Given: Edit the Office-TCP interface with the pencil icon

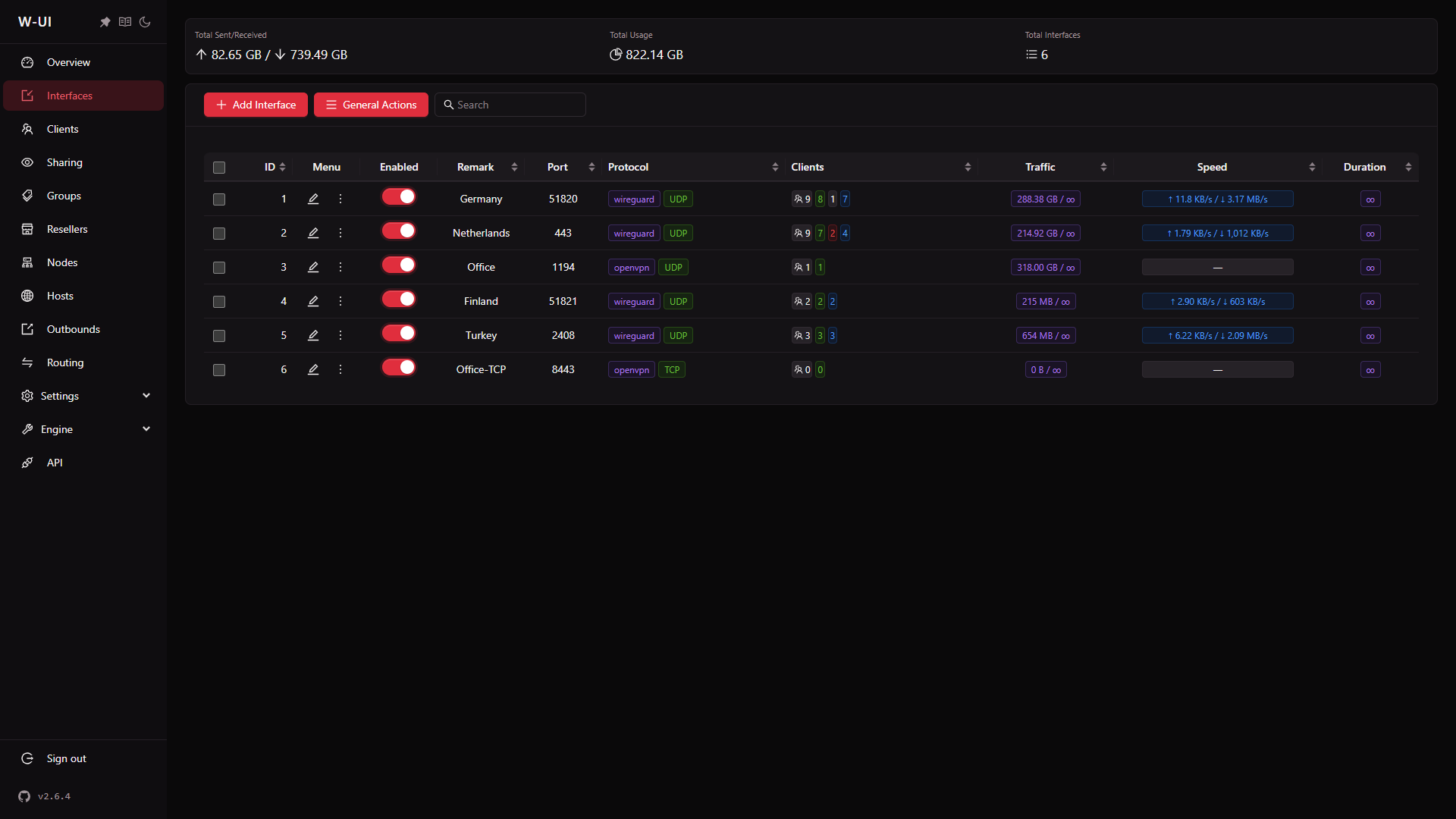Looking at the screenshot, I should pos(313,369).
